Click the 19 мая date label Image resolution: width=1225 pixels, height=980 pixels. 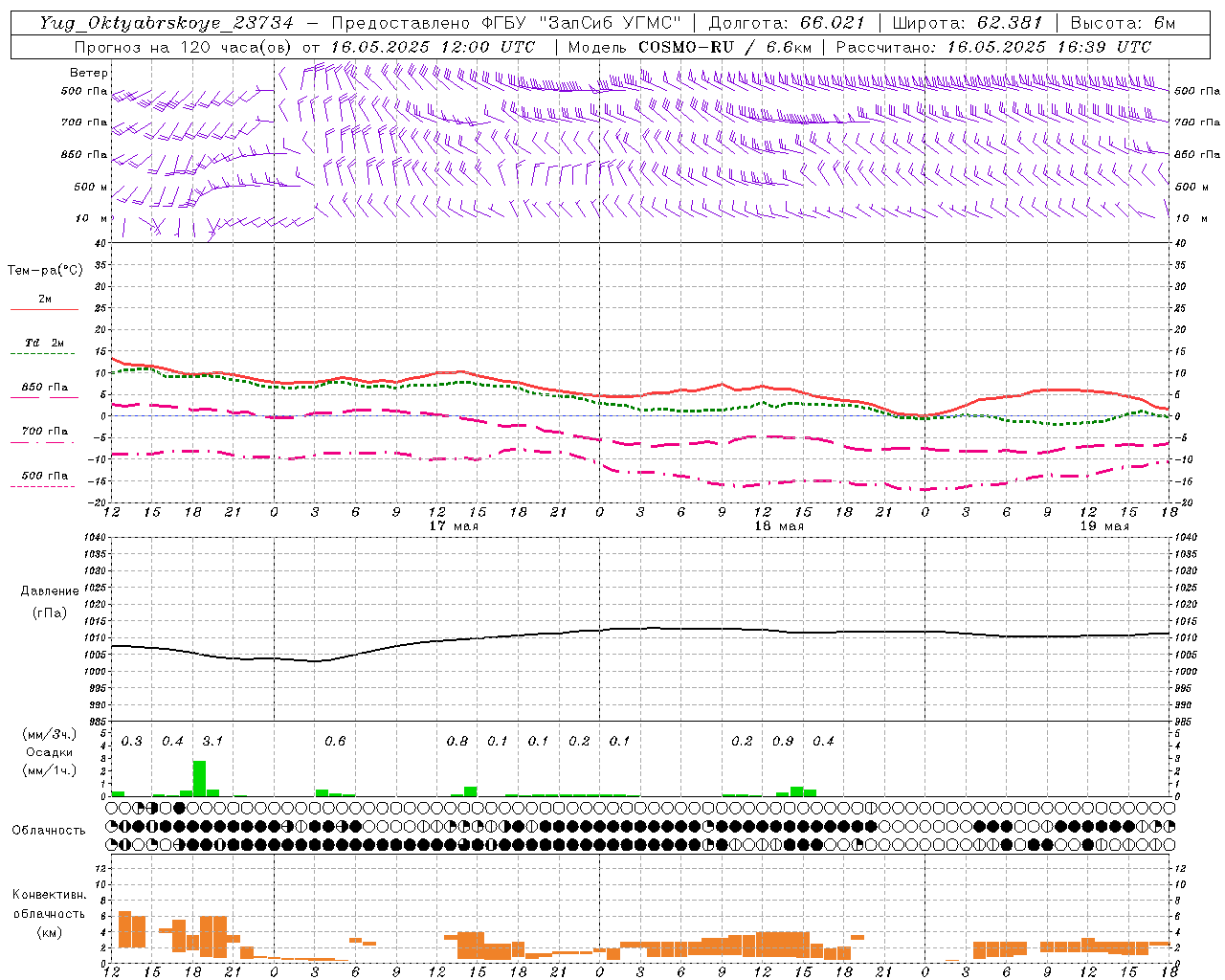tap(1104, 526)
